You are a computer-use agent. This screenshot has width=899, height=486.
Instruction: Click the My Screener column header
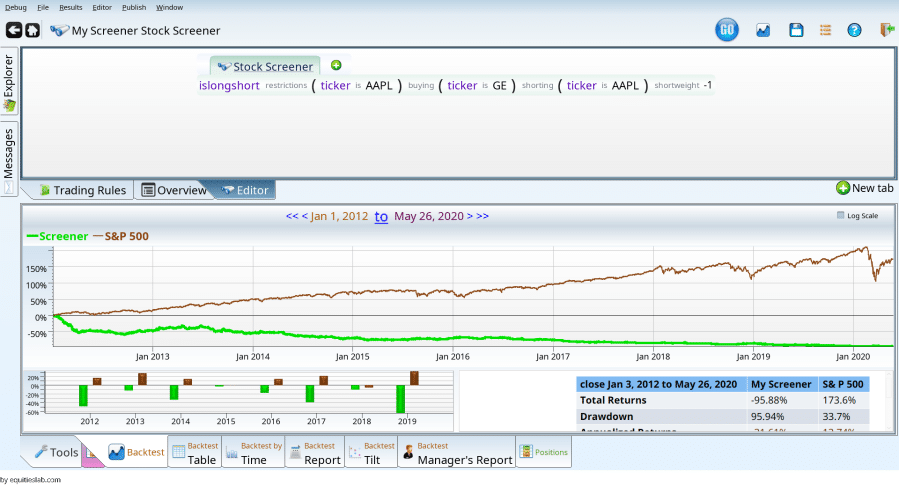click(781, 384)
